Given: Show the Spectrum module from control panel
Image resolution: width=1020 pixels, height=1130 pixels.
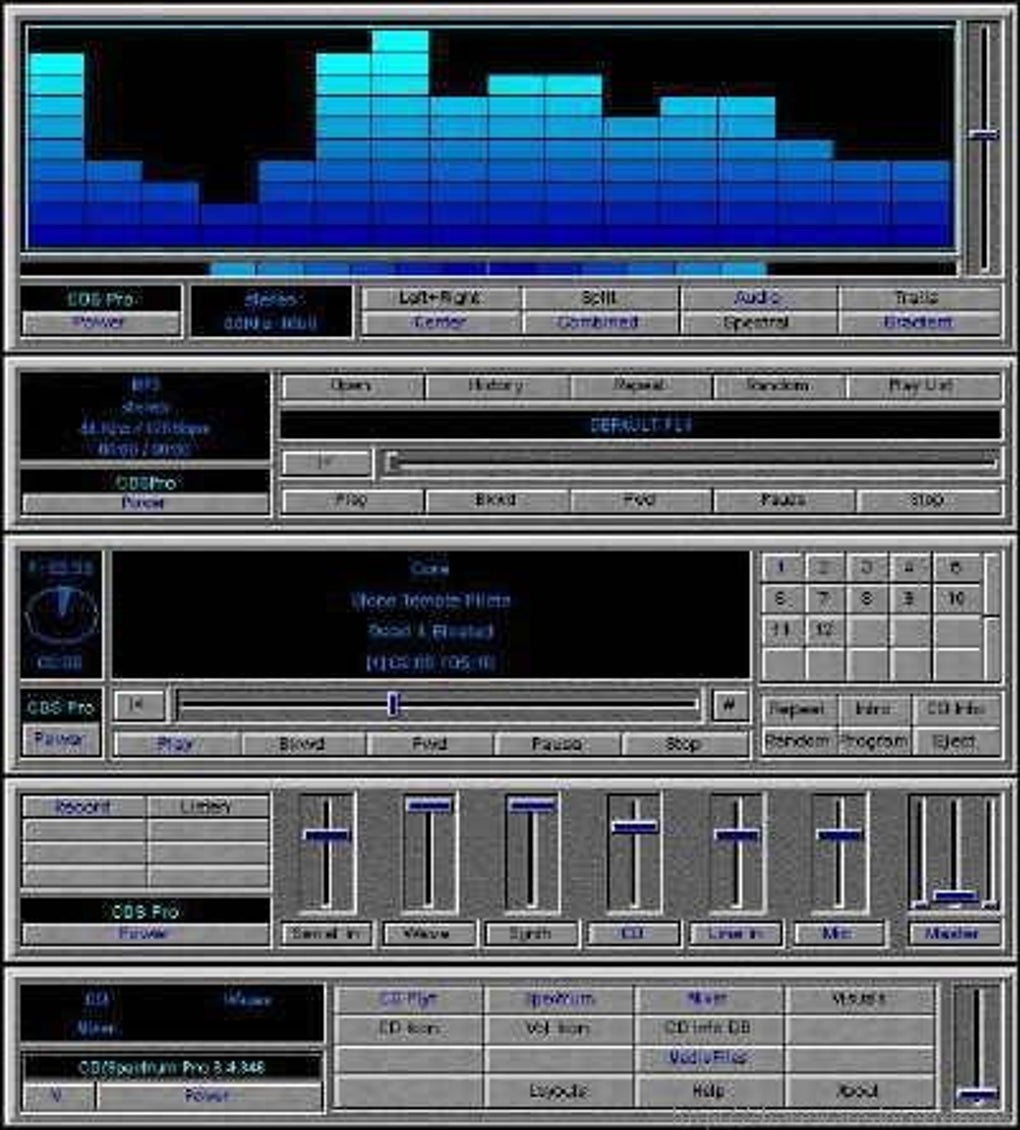Looking at the screenshot, I should point(559,999).
